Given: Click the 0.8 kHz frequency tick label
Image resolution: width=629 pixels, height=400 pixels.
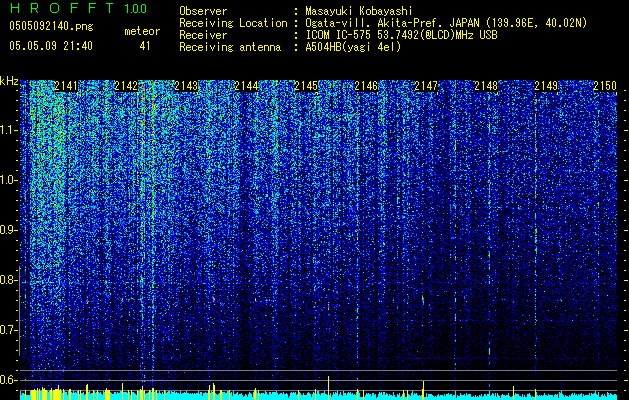Looking at the screenshot, I should point(8,280).
